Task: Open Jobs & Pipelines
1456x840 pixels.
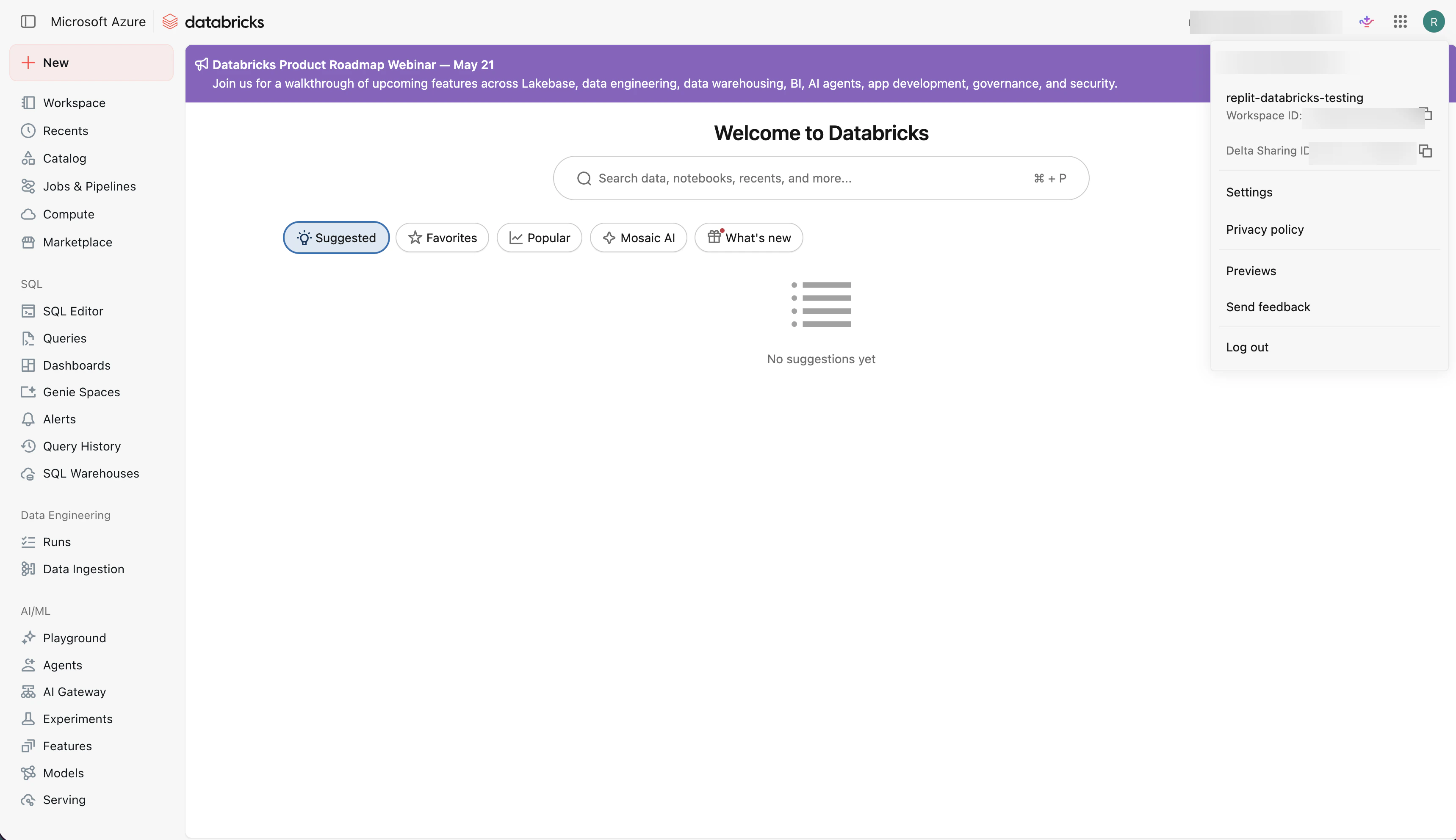Action: (x=91, y=186)
